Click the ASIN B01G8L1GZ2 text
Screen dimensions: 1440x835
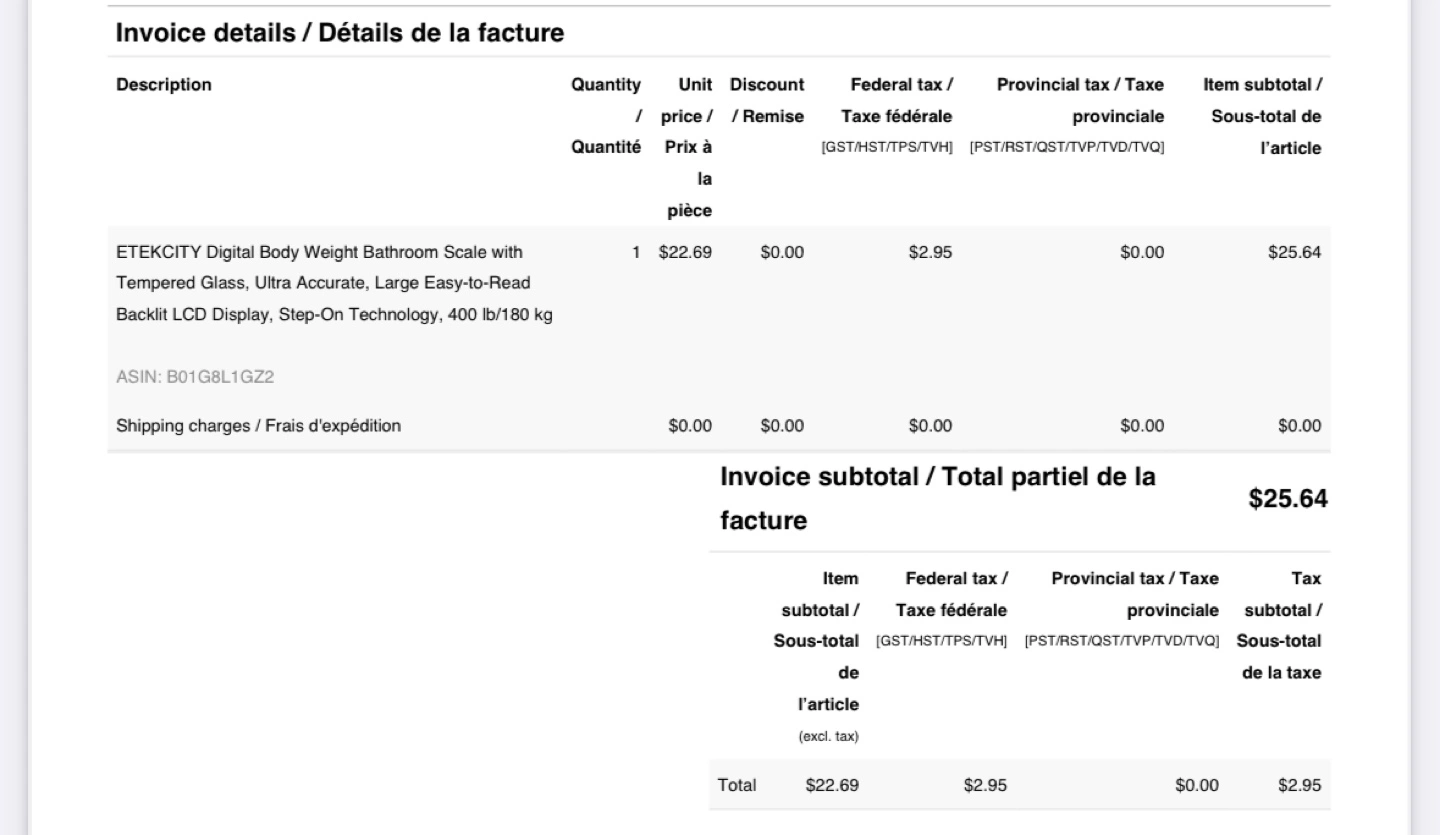[x=195, y=378]
